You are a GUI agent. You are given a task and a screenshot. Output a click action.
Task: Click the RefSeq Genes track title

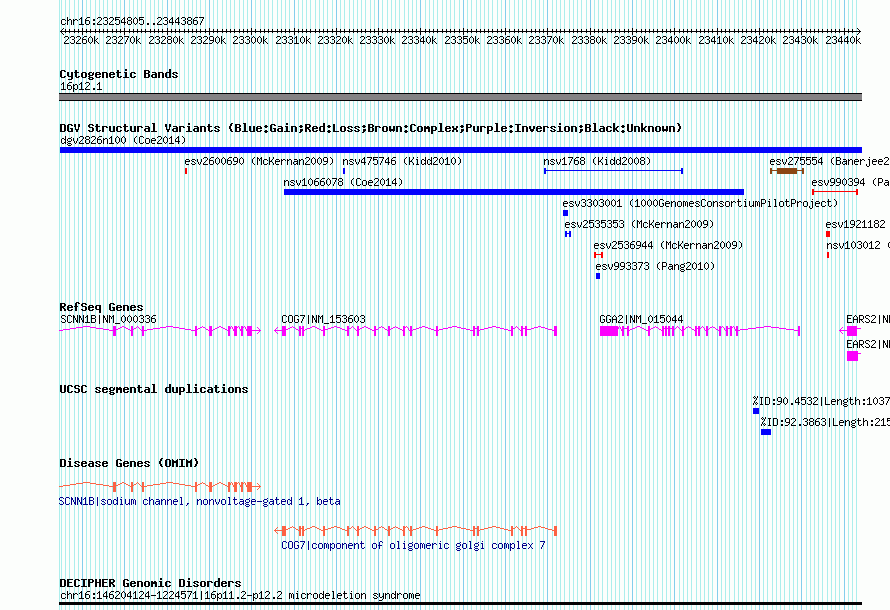pyautogui.click(x=101, y=307)
